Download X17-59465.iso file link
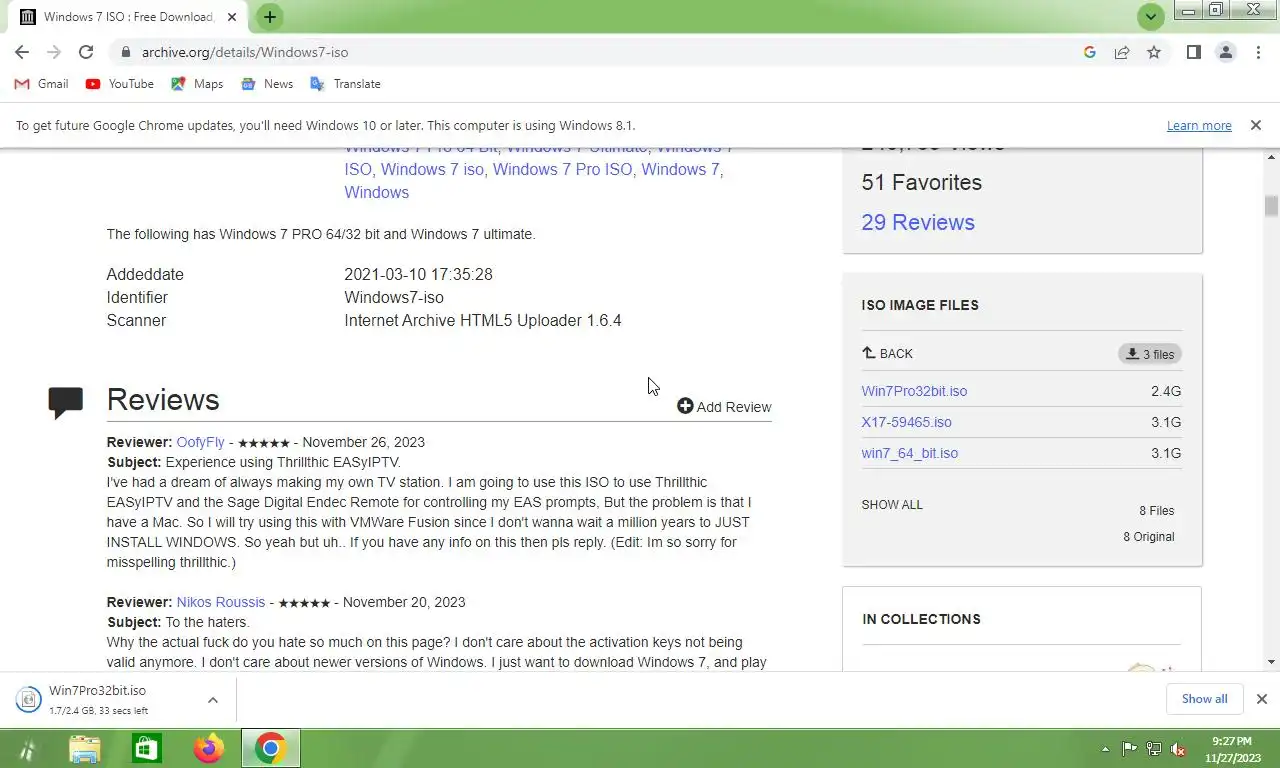 click(906, 422)
